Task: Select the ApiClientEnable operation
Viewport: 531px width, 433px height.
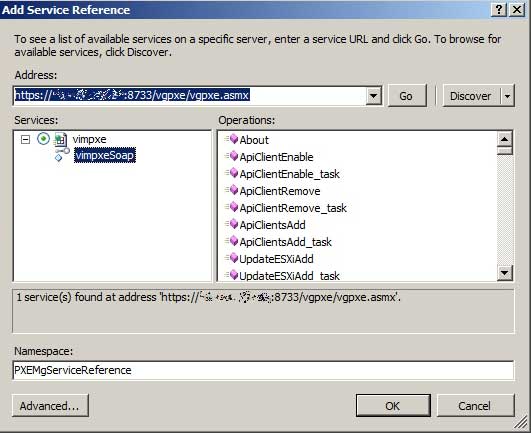Action: point(276,157)
